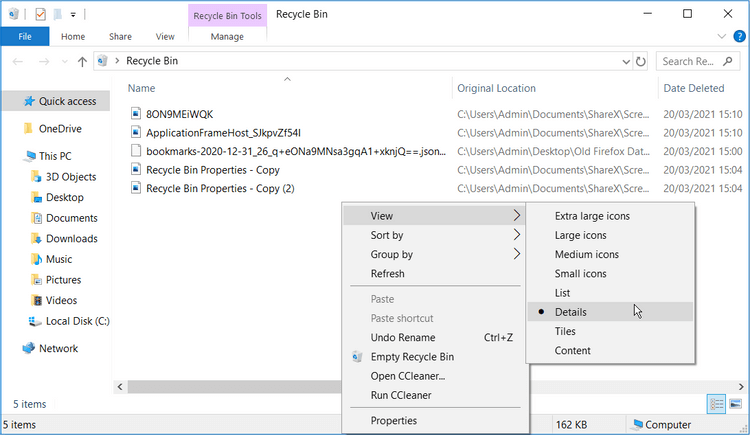Click the Recycle Bin icon in address bar
750x435 pixels.
coord(102,61)
